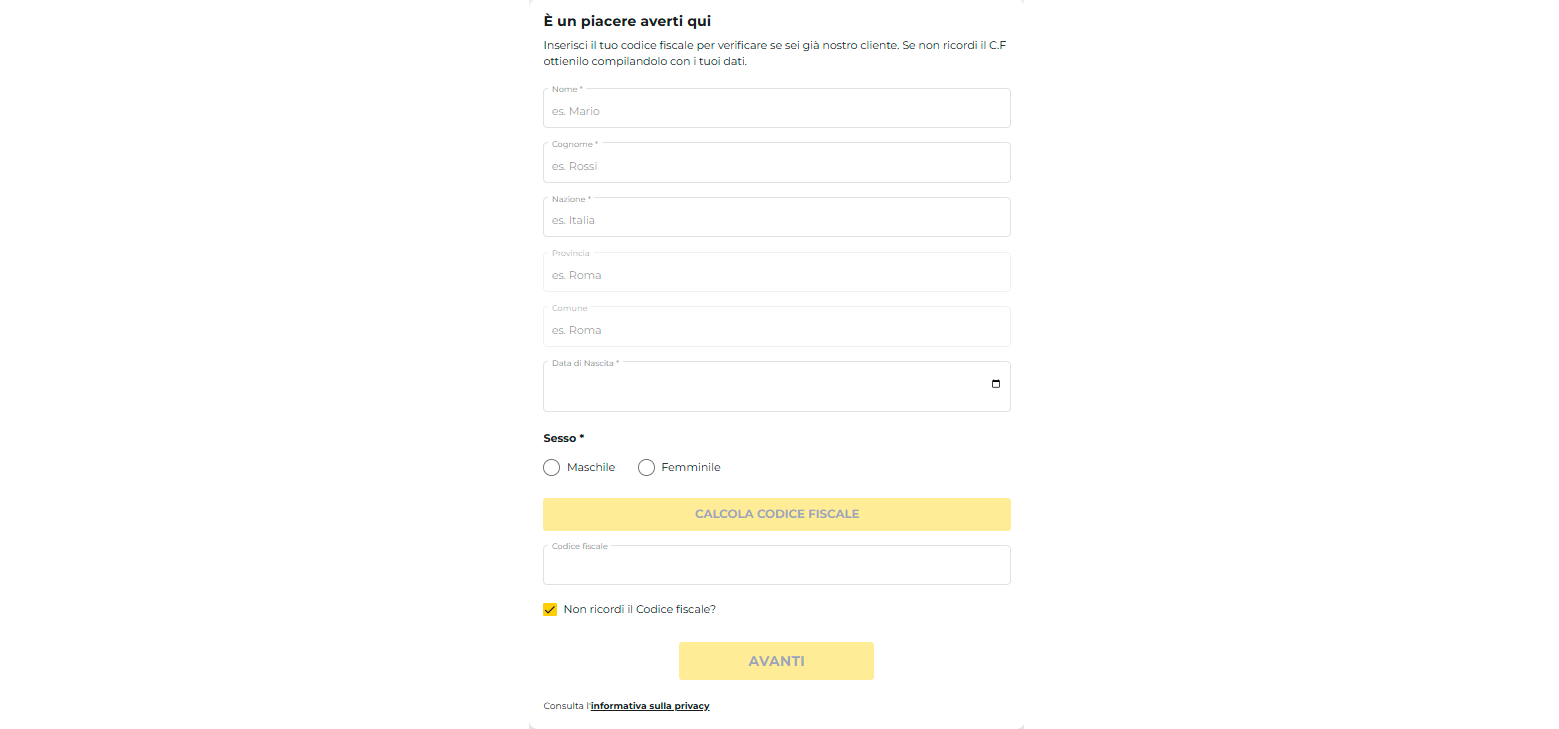Image resolution: width=1559 pixels, height=729 pixels.
Task: Open the Provincia field
Action: (x=776, y=272)
